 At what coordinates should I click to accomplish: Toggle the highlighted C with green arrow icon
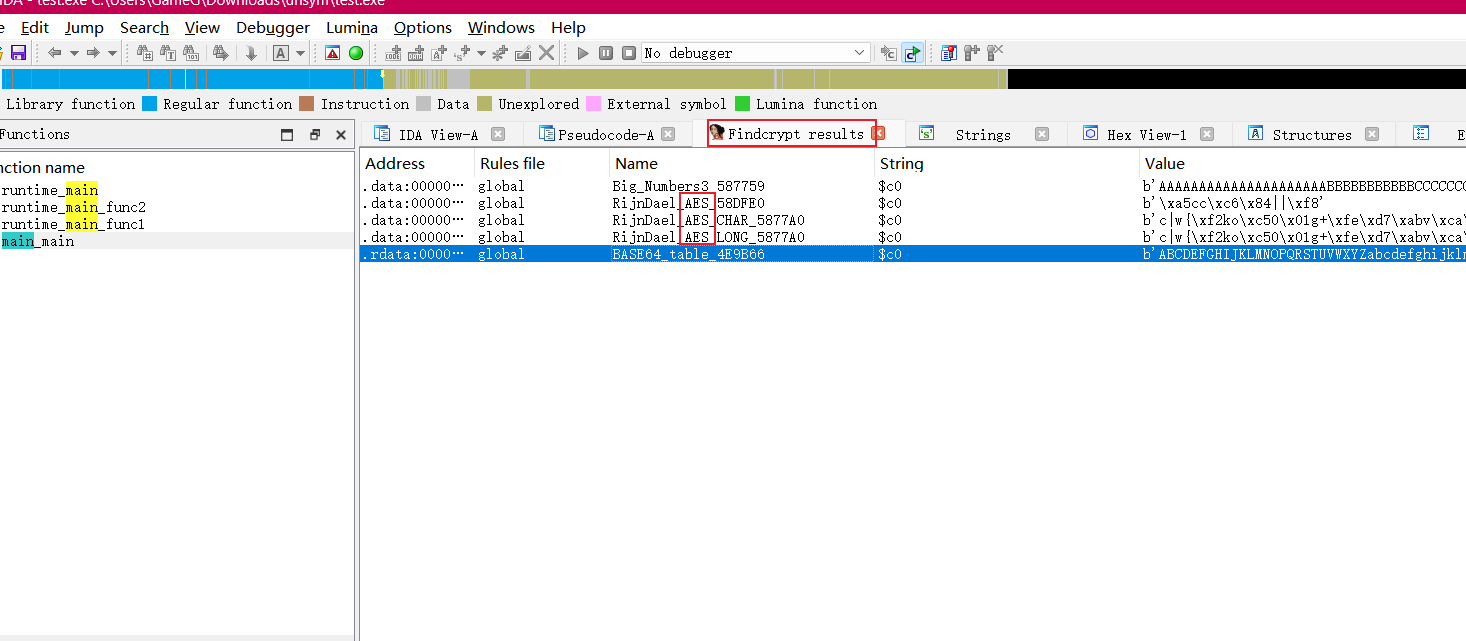point(912,53)
